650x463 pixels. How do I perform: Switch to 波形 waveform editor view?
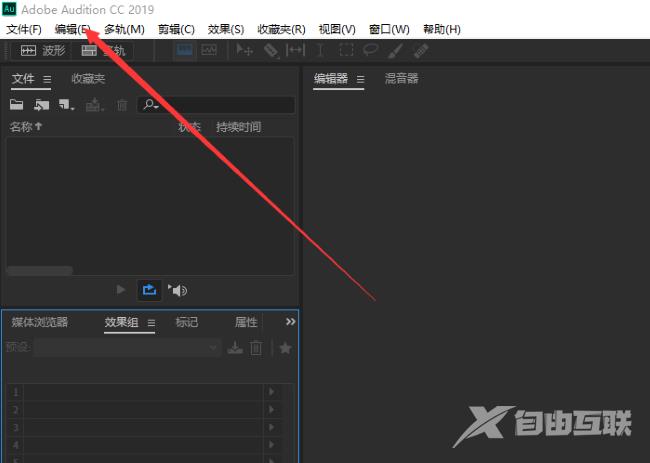click(x=43, y=51)
